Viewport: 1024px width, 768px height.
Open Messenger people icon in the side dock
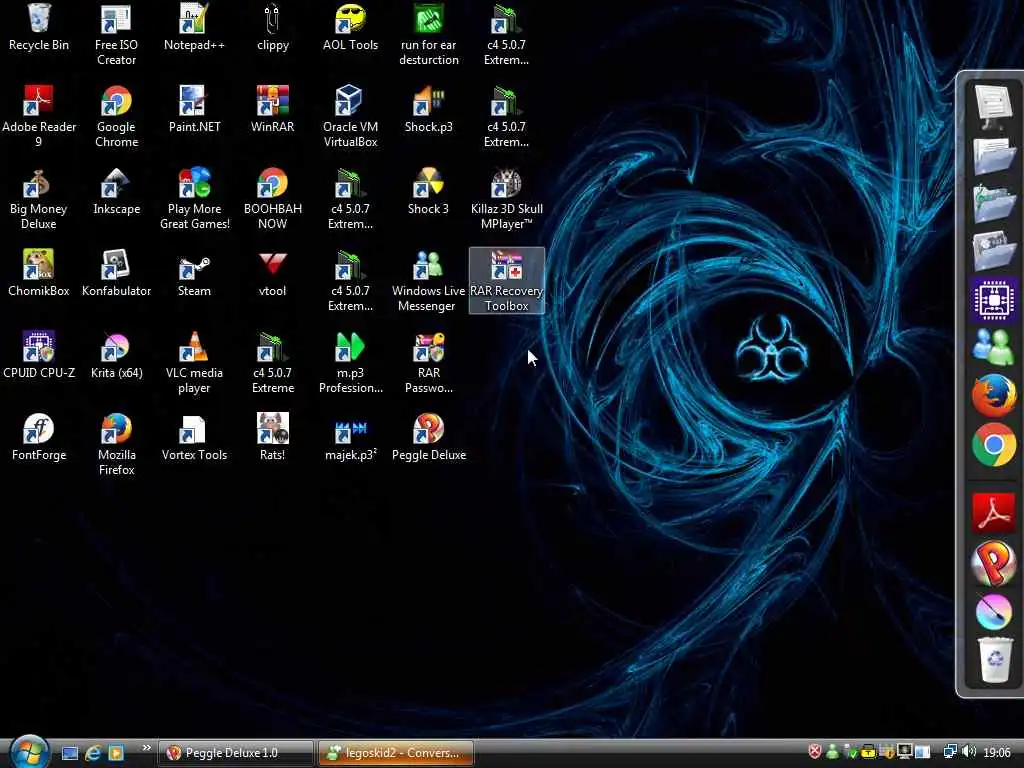pos(993,346)
